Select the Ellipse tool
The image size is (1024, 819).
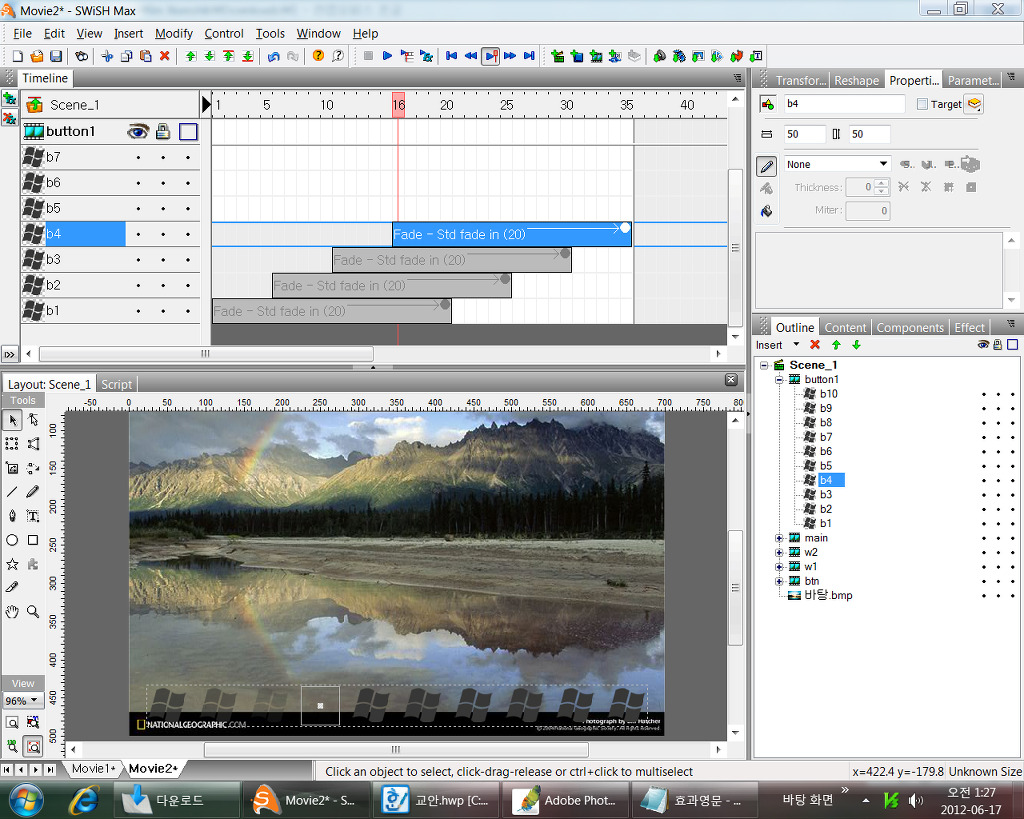tap(12, 540)
